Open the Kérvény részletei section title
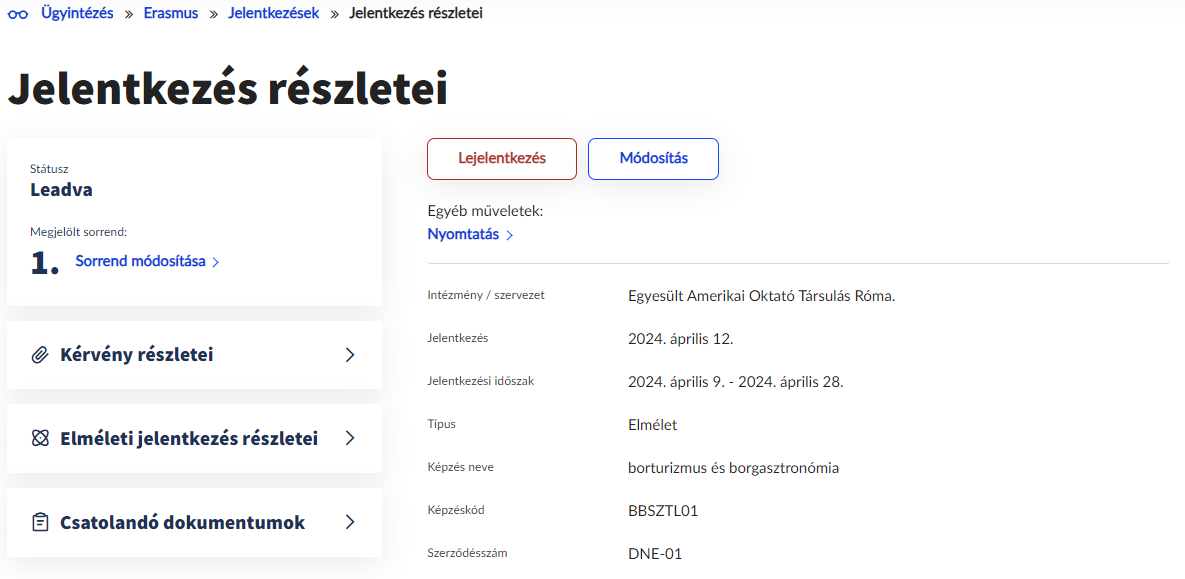 [137, 355]
